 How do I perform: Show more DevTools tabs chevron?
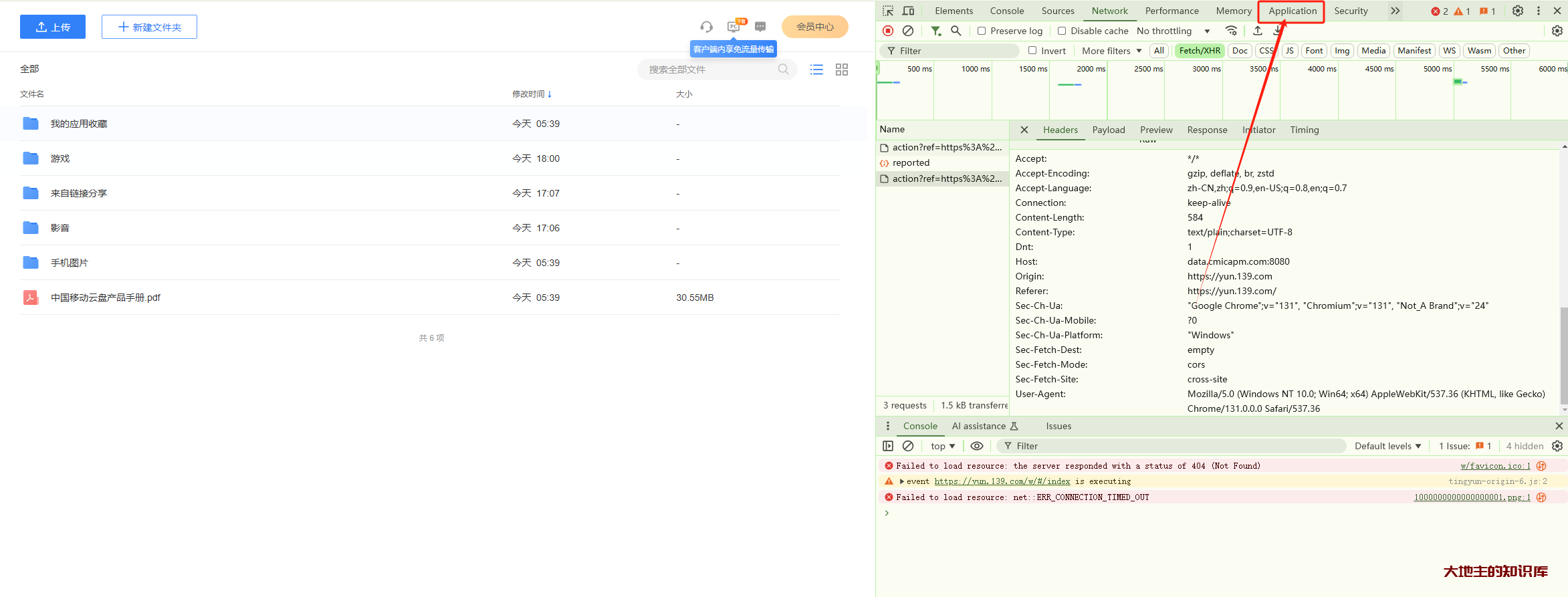[1395, 11]
